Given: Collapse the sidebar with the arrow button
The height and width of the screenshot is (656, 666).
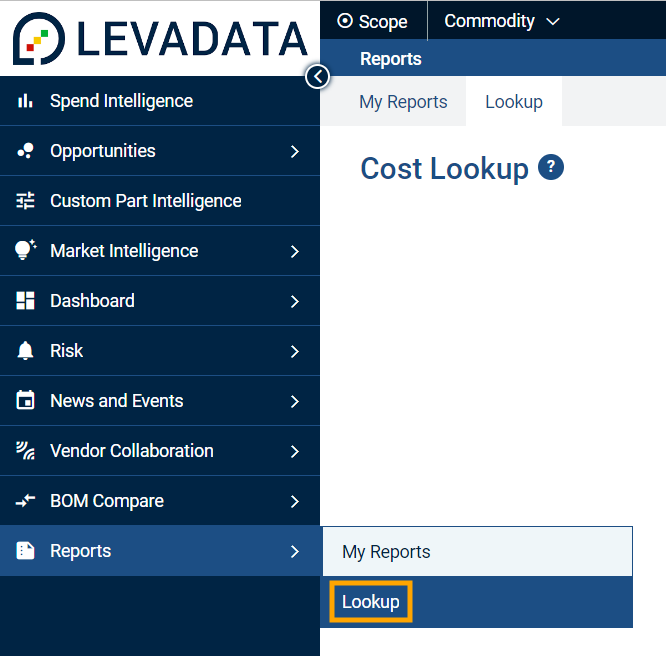Looking at the screenshot, I should tap(317, 76).
